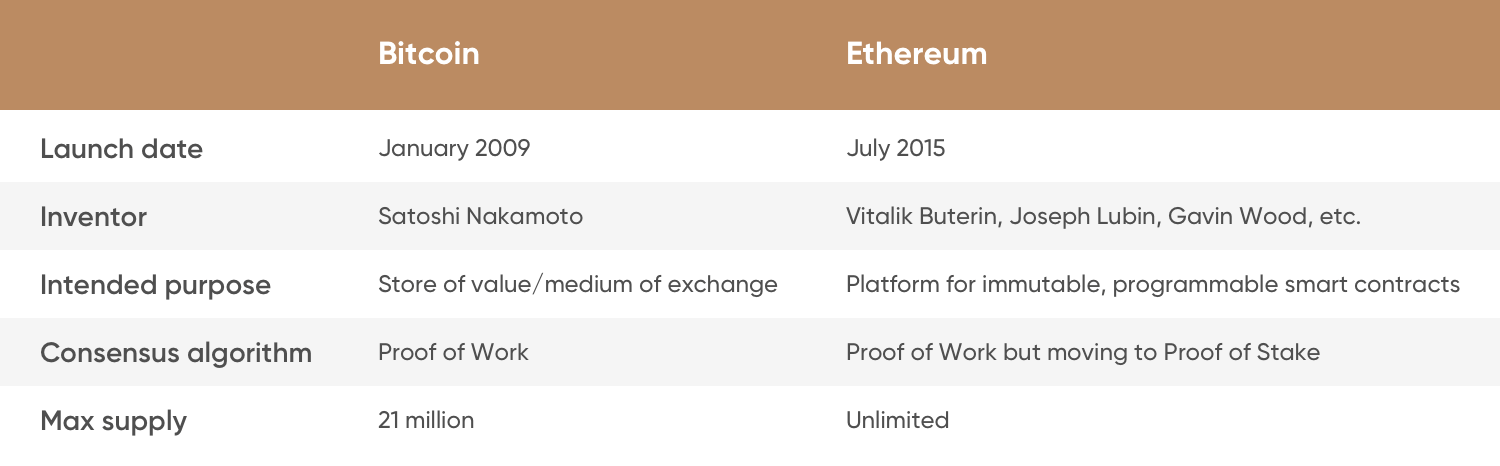Click the Consensus algorithm row label
The image size is (1500, 466).
coord(176,353)
